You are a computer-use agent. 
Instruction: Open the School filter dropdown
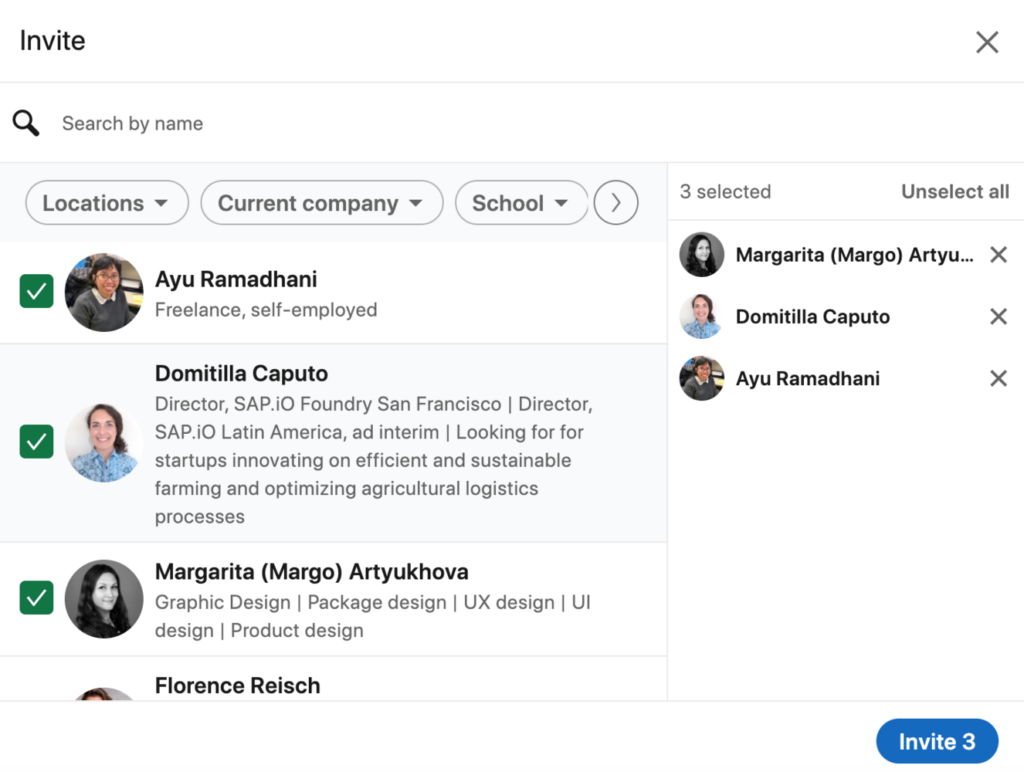[x=521, y=203]
